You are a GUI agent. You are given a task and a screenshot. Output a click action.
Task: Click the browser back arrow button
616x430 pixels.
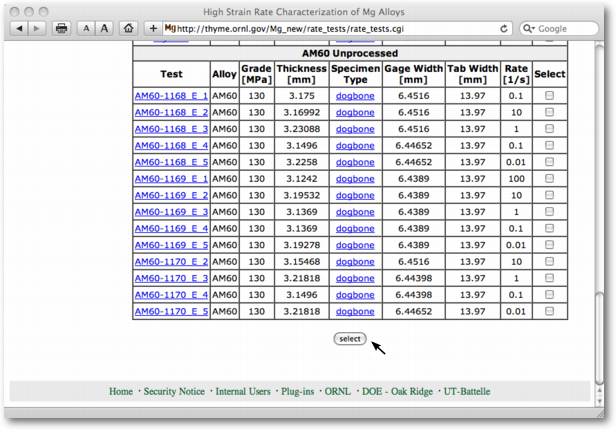pyautogui.click(x=20, y=29)
